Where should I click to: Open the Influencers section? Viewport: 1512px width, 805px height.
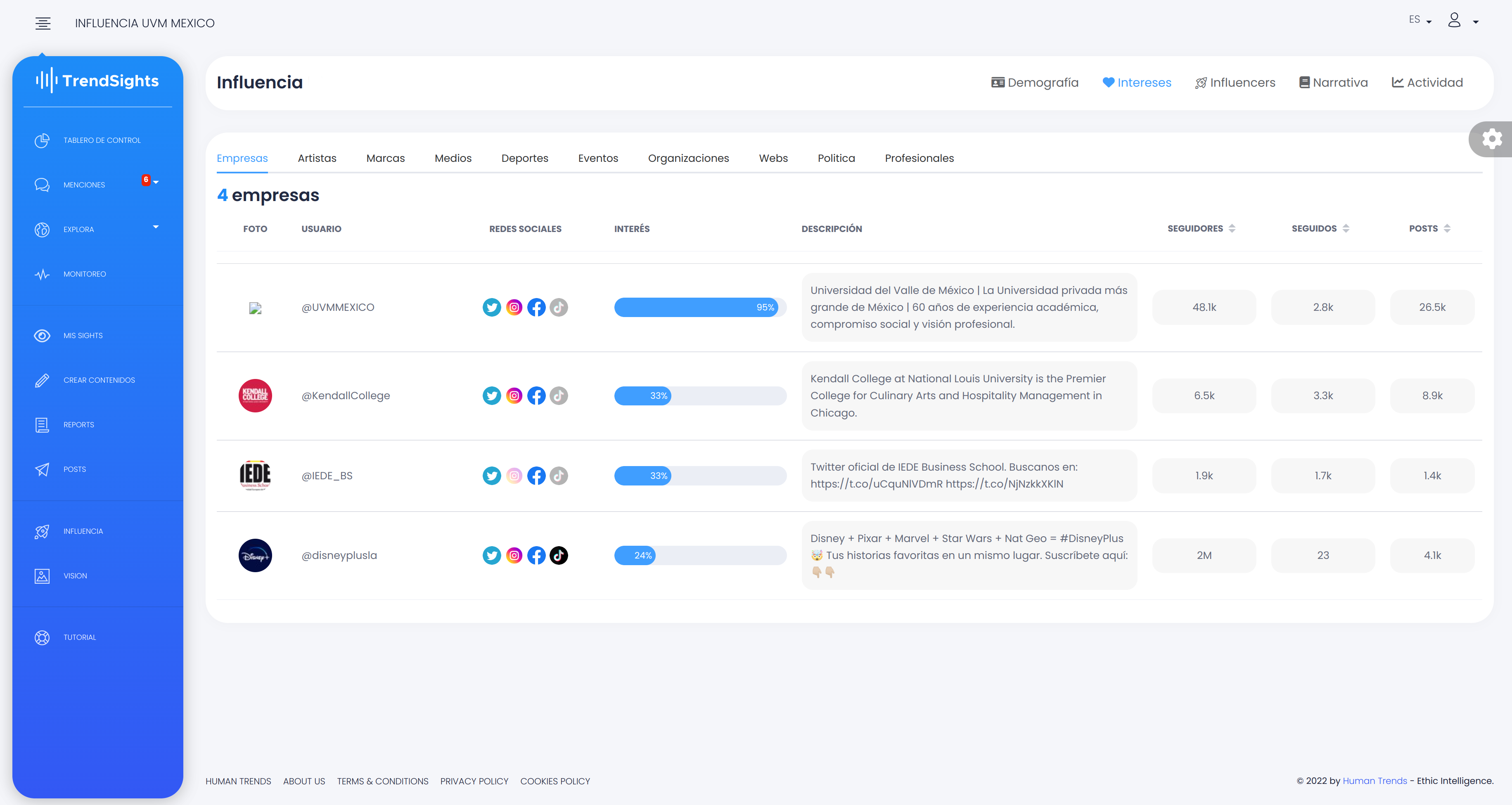(x=1235, y=83)
